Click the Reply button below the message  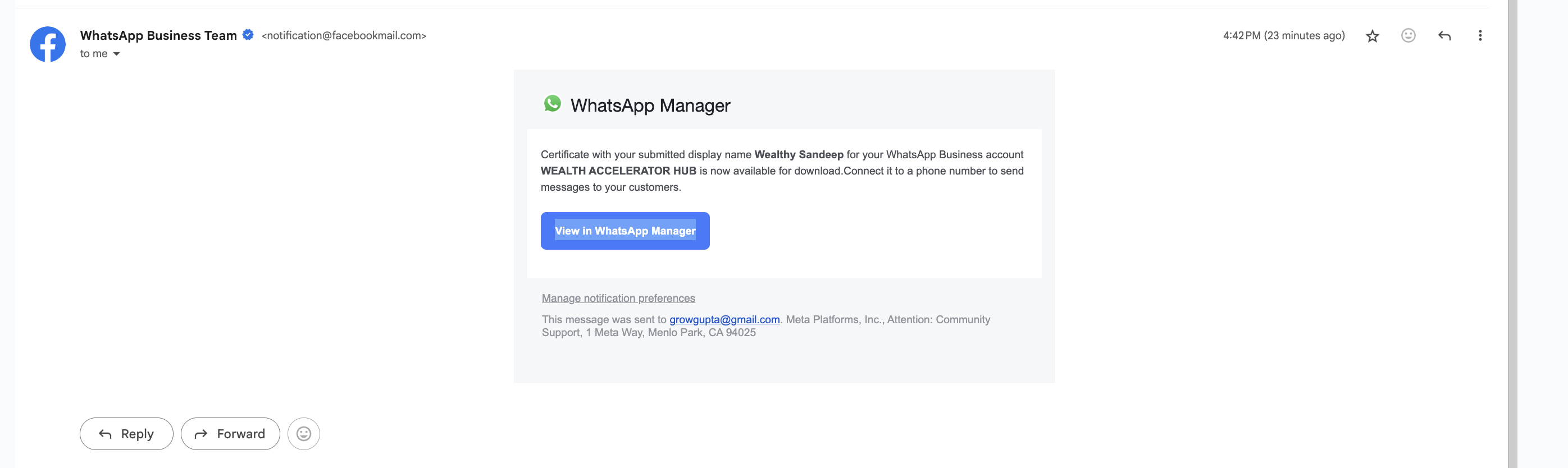pos(126,434)
